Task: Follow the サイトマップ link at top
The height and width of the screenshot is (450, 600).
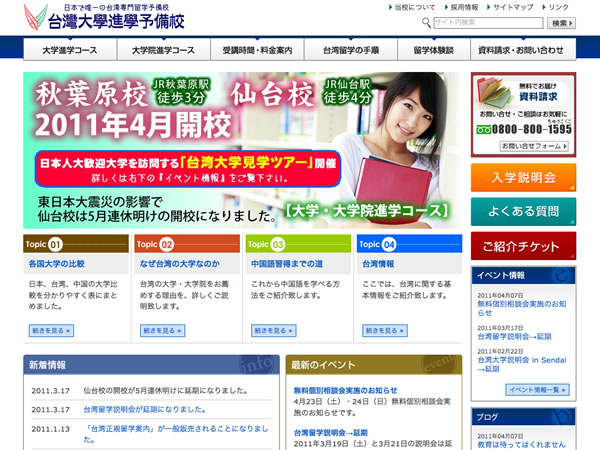Action: [x=513, y=6]
